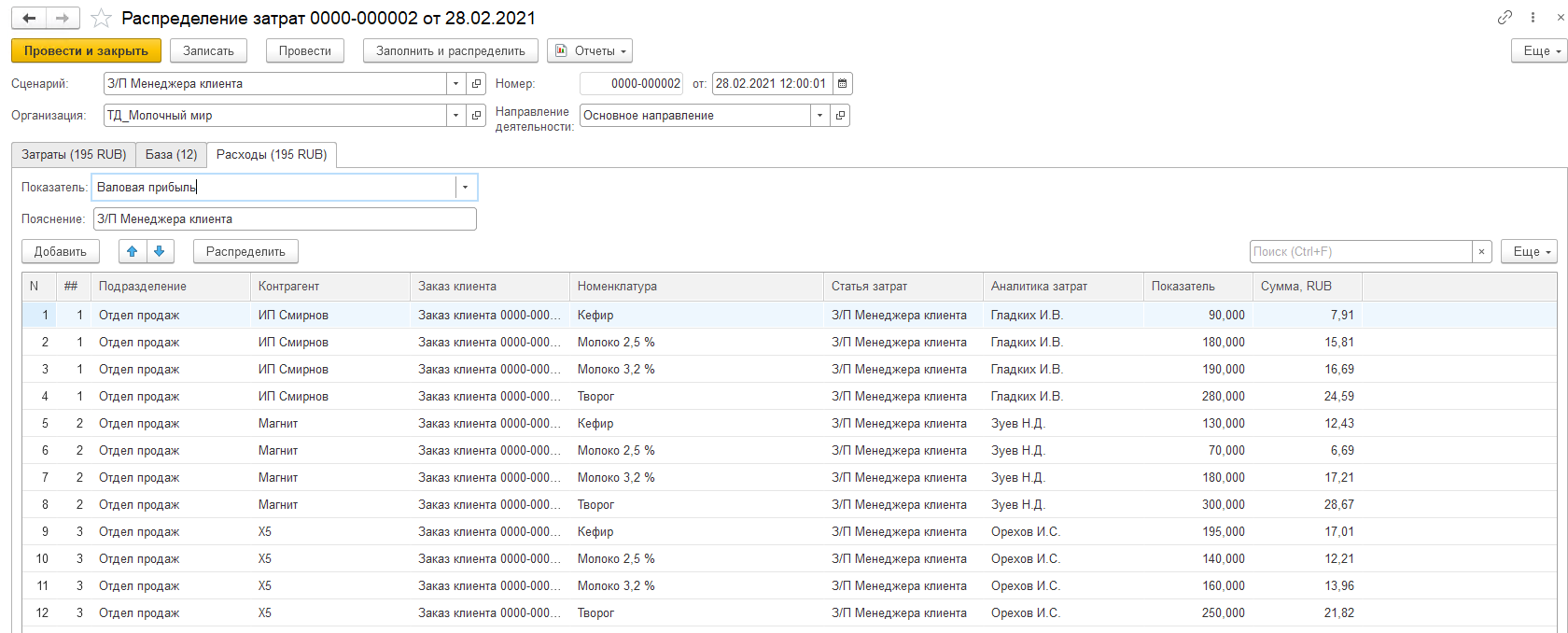Move row down with blue down arrow

click(x=160, y=251)
